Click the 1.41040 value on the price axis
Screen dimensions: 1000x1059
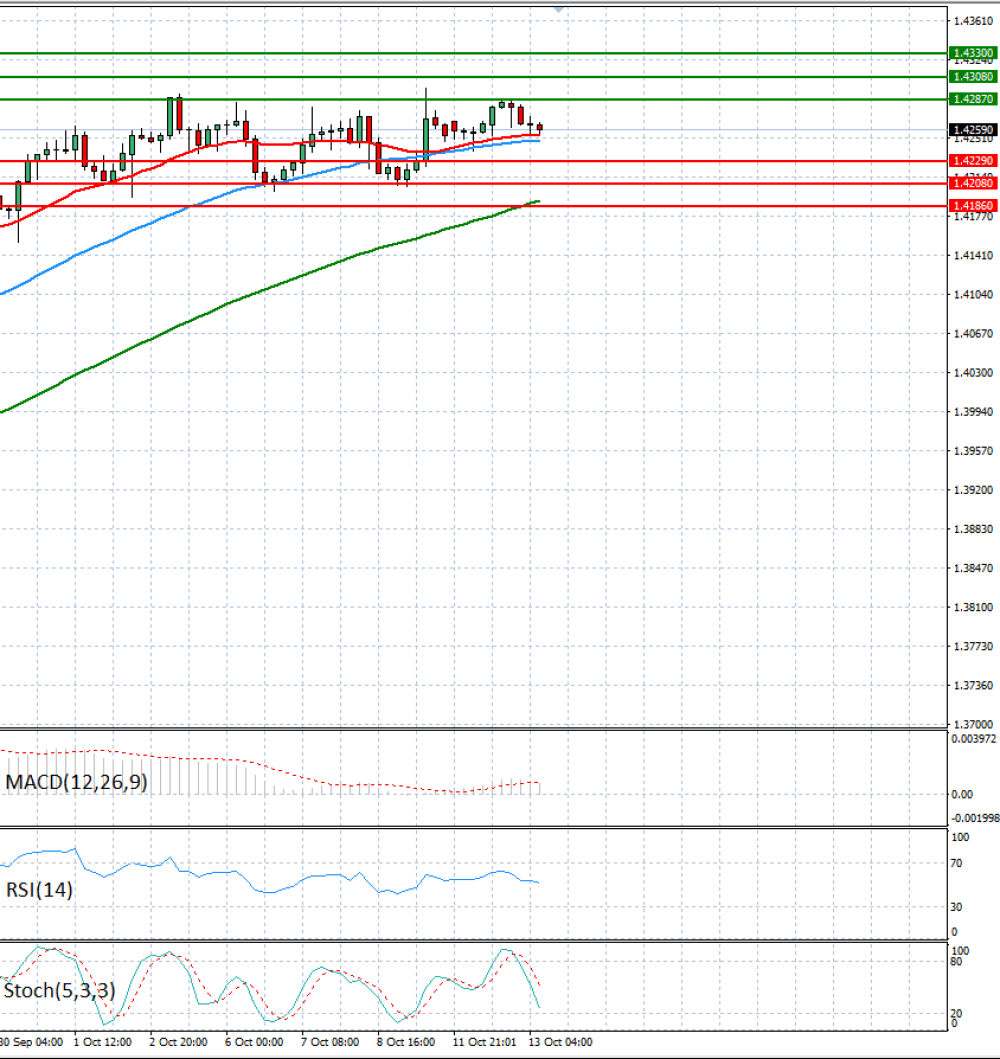(x=973, y=294)
